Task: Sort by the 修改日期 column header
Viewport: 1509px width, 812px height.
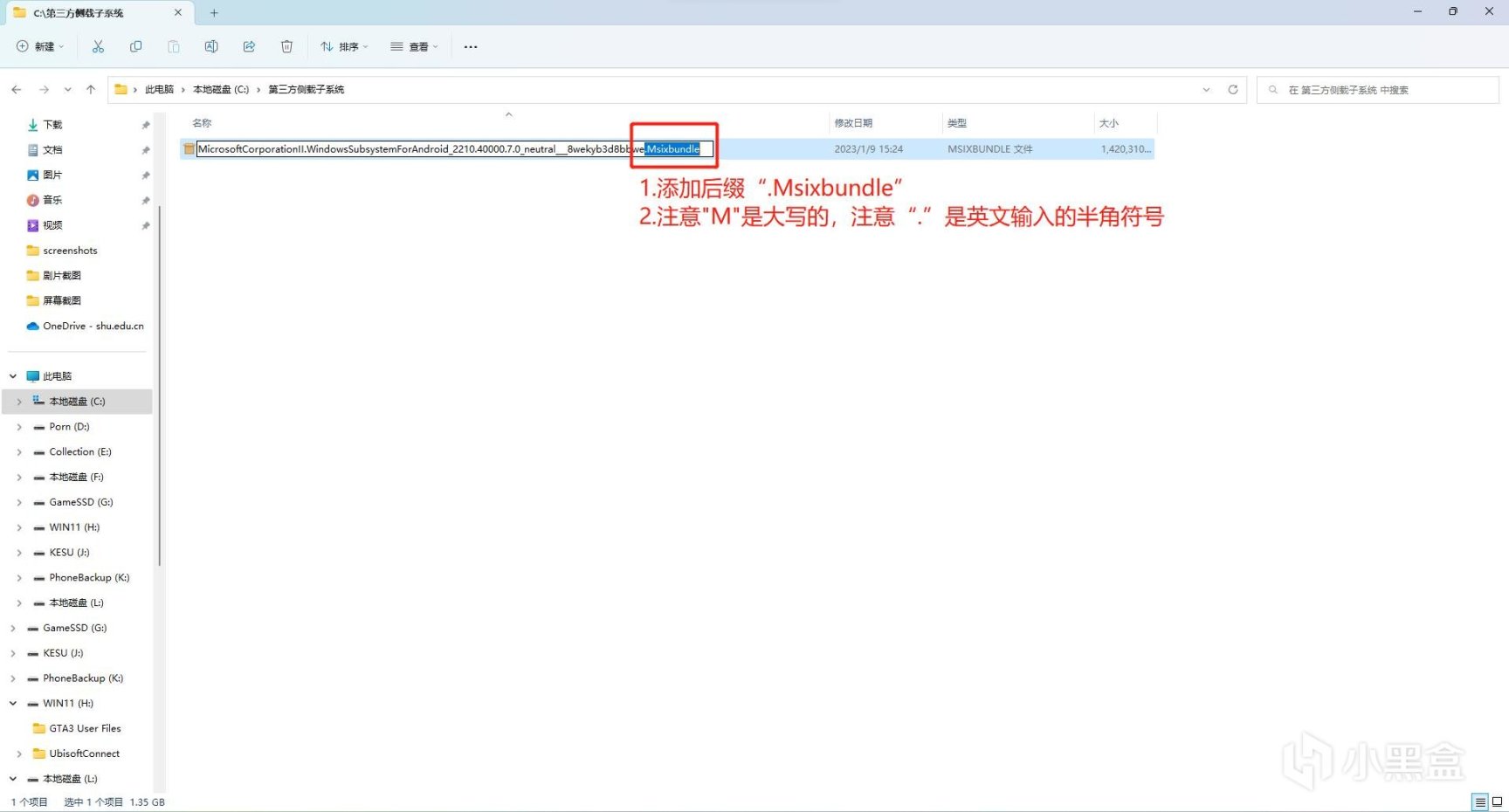Action: click(853, 123)
